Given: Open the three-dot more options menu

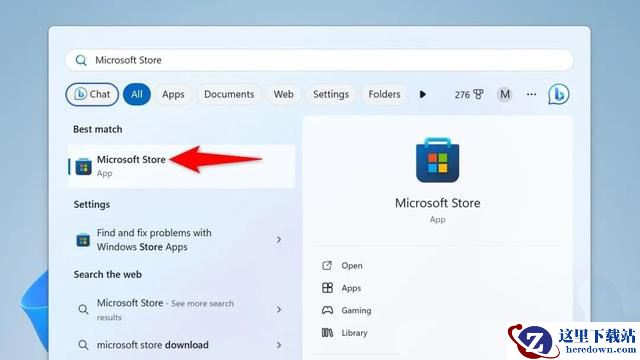Looking at the screenshot, I should click(531, 94).
